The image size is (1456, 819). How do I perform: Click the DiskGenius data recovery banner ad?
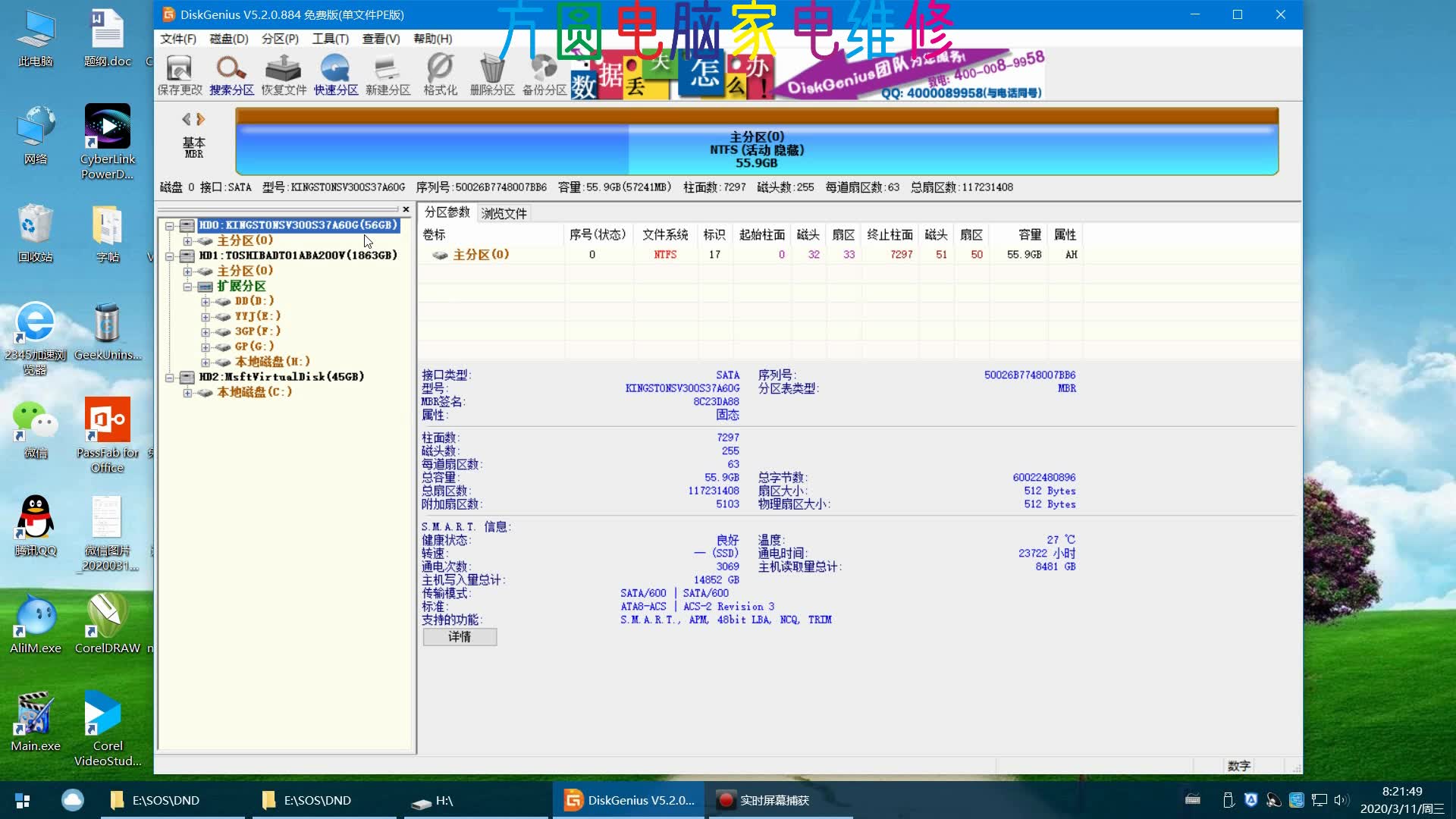point(808,75)
